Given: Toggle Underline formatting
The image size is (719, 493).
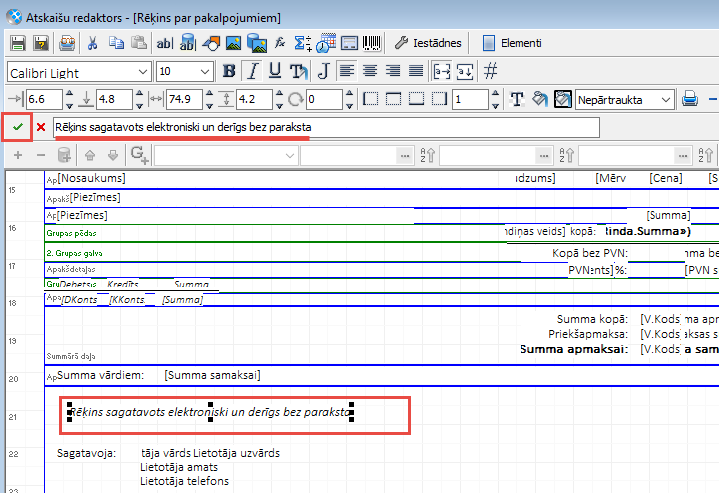Looking at the screenshot, I should coord(275,71).
